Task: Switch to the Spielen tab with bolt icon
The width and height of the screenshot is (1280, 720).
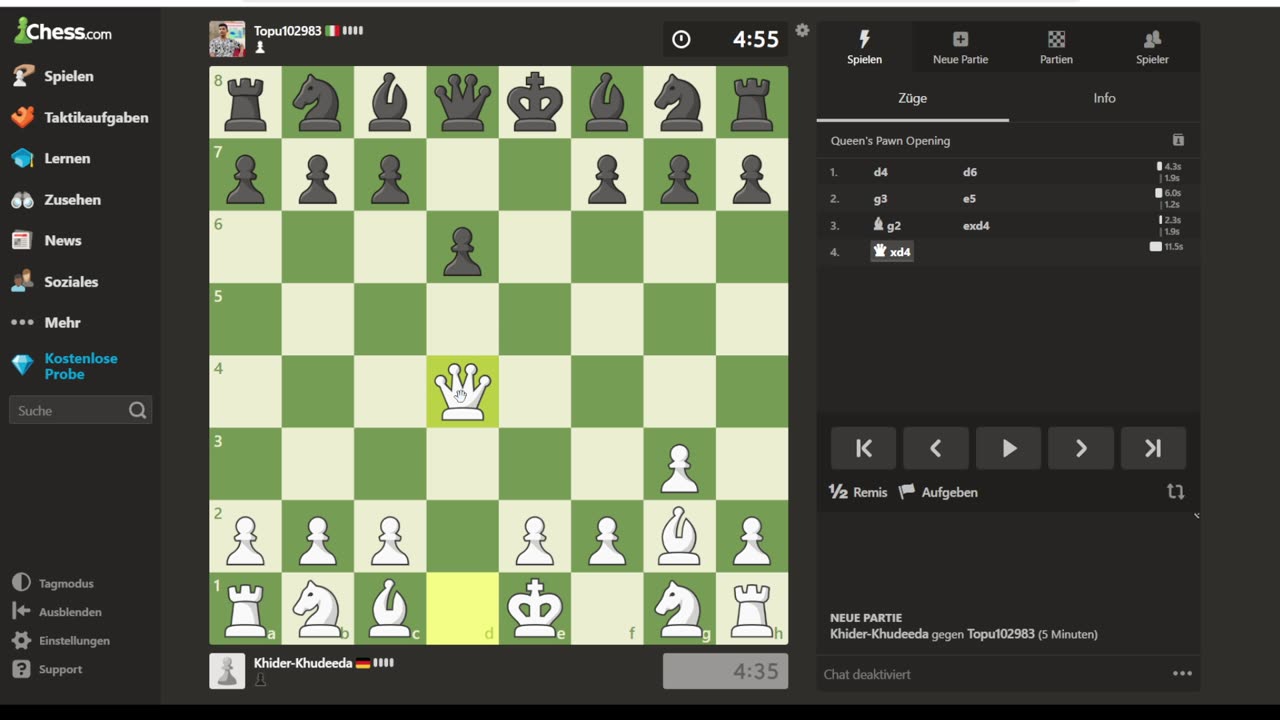Action: pos(864,47)
